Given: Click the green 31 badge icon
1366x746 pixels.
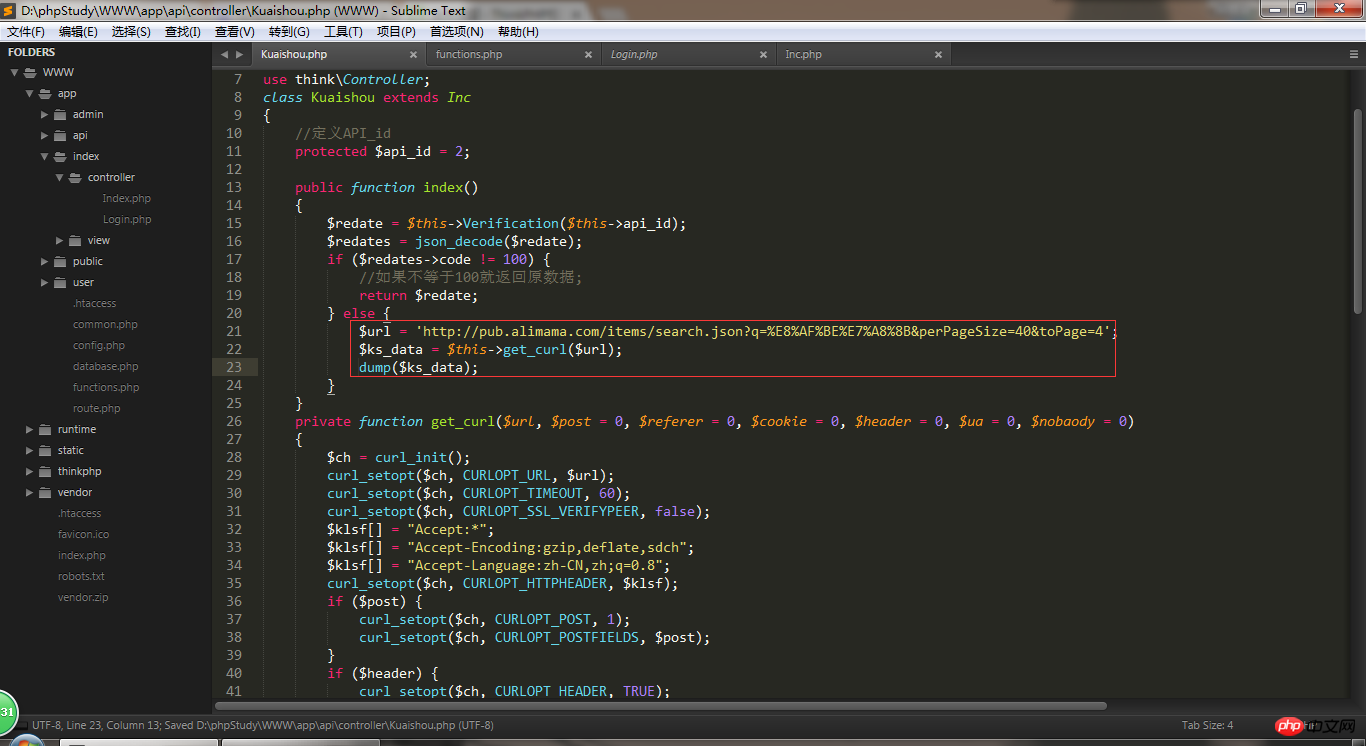Looking at the screenshot, I should pyautogui.click(x=8, y=713).
